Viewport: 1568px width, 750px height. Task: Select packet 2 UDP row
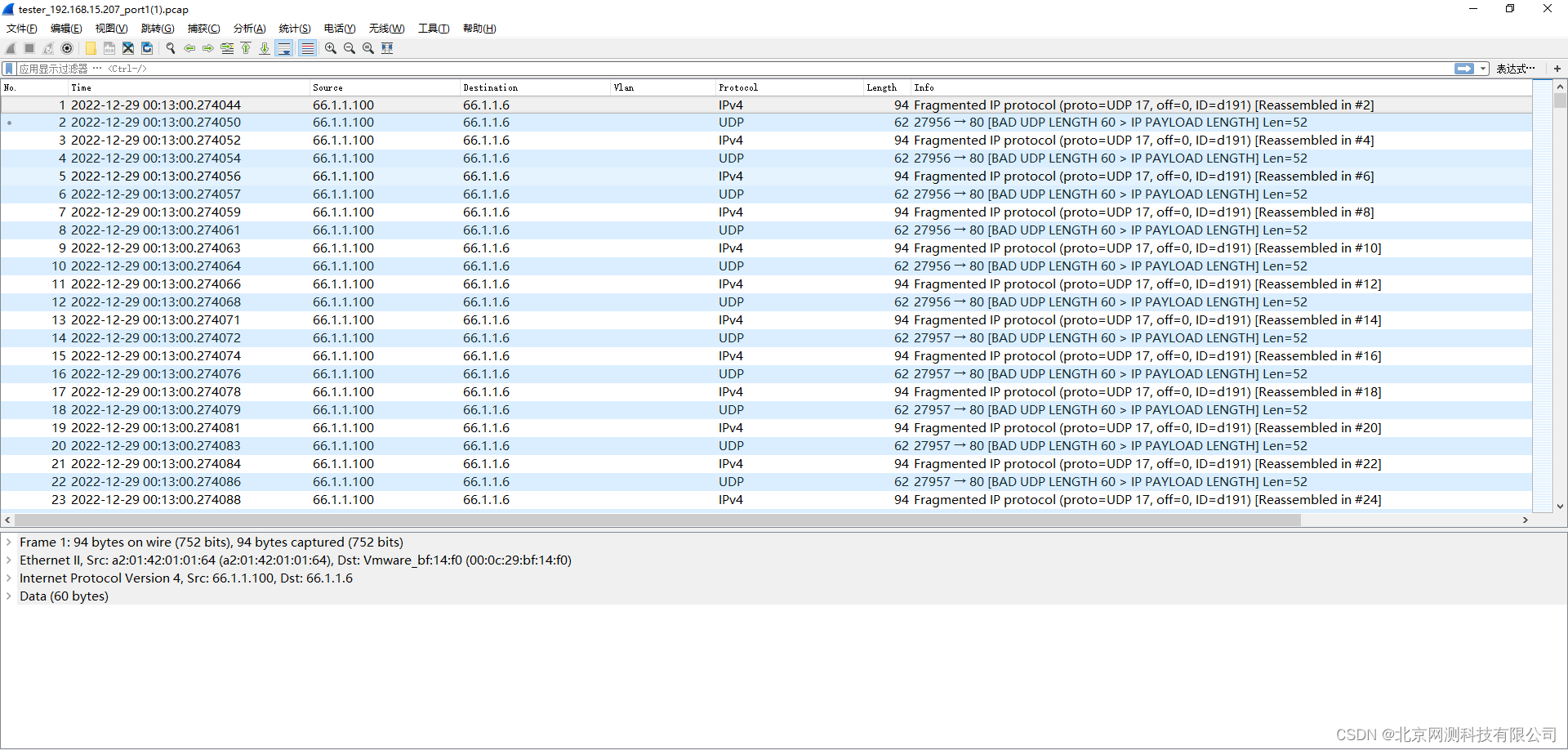tap(766, 123)
